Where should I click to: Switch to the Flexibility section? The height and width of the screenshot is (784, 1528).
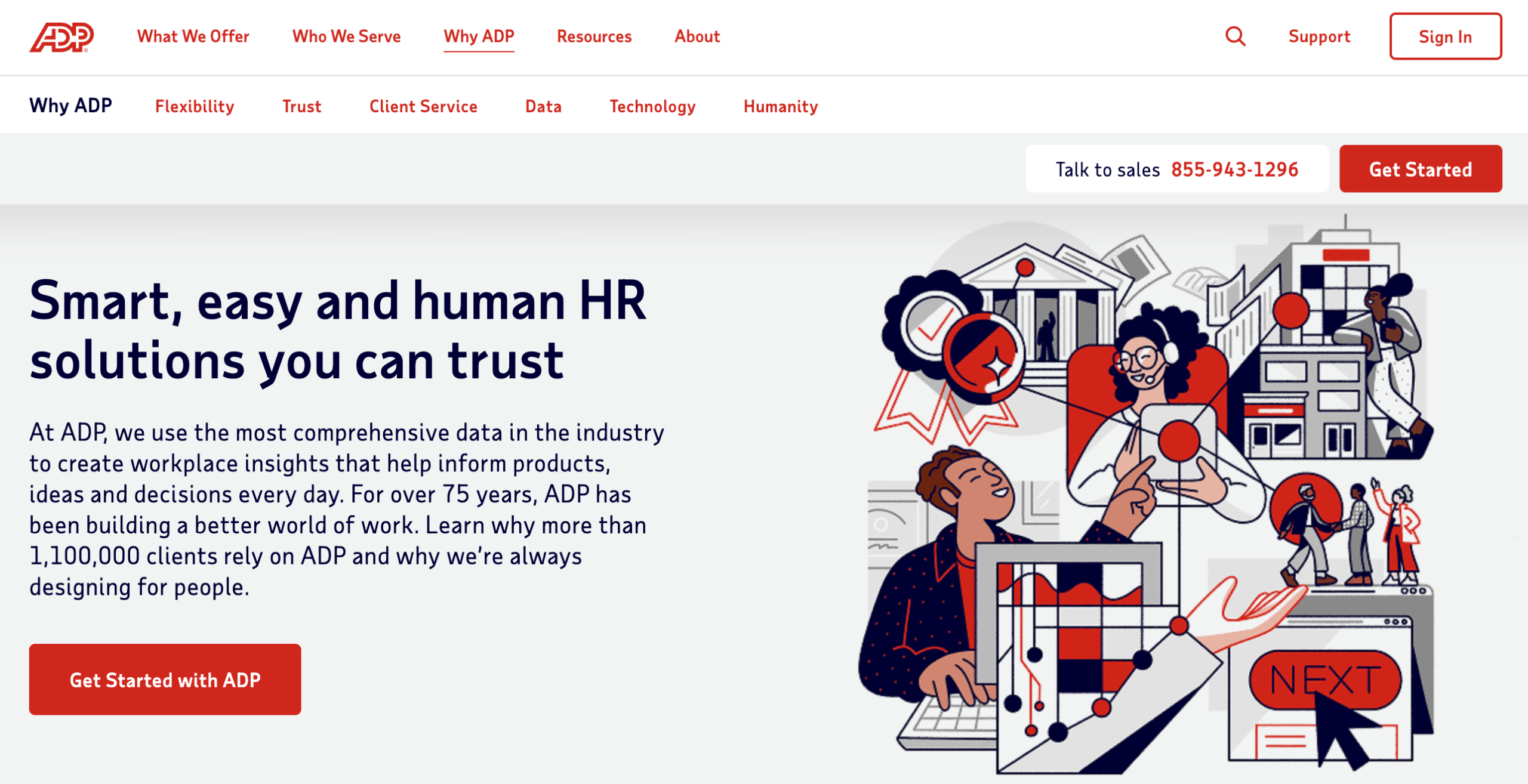pos(195,106)
